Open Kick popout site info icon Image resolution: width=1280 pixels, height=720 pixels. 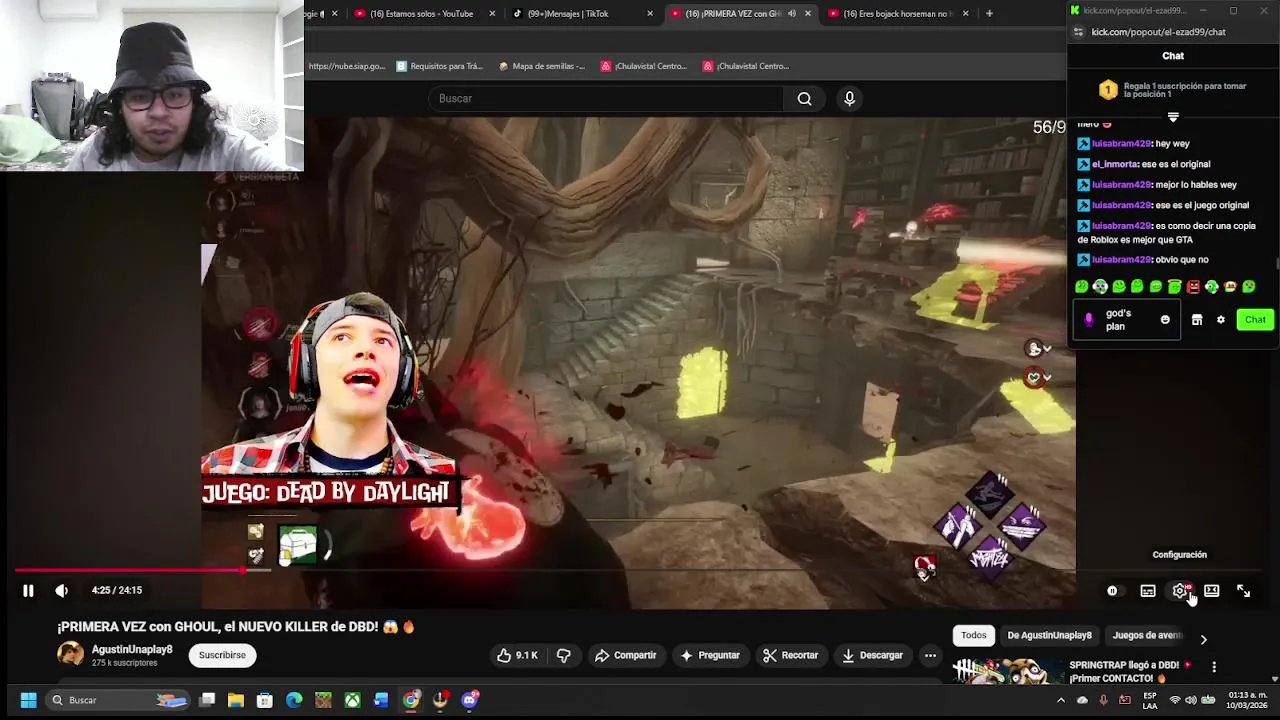click(x=1078, y=32)
